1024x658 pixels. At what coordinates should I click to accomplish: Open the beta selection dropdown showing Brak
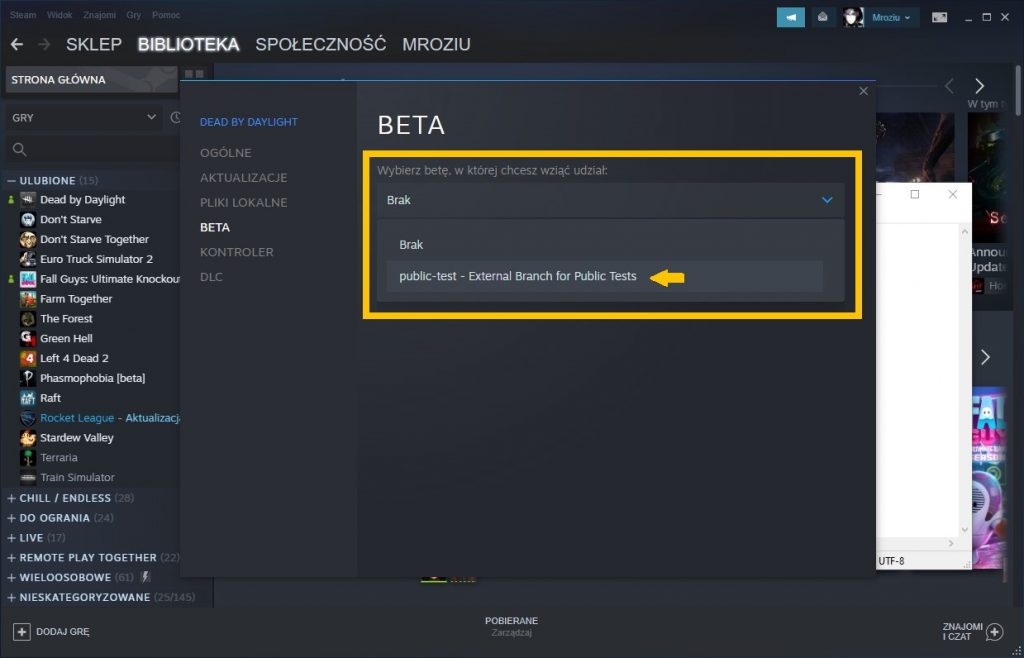tap(611, 200)
